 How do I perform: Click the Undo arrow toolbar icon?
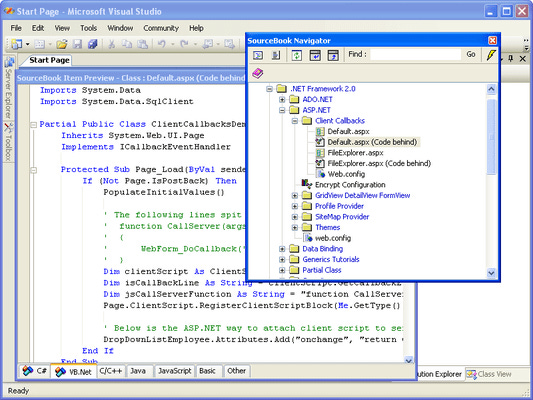pyautogui.click(x=161, y=44)
